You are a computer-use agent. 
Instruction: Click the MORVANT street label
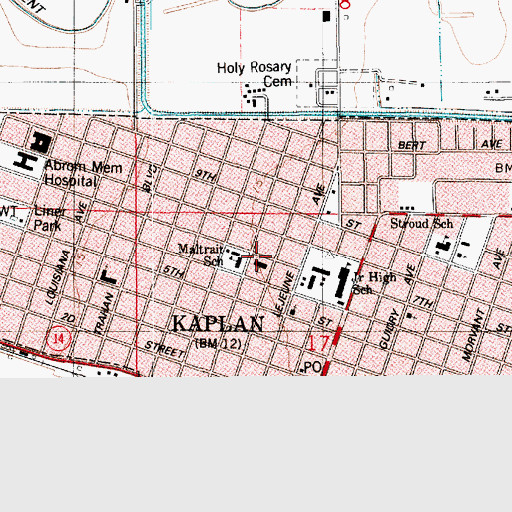click(x=473, y=335)
